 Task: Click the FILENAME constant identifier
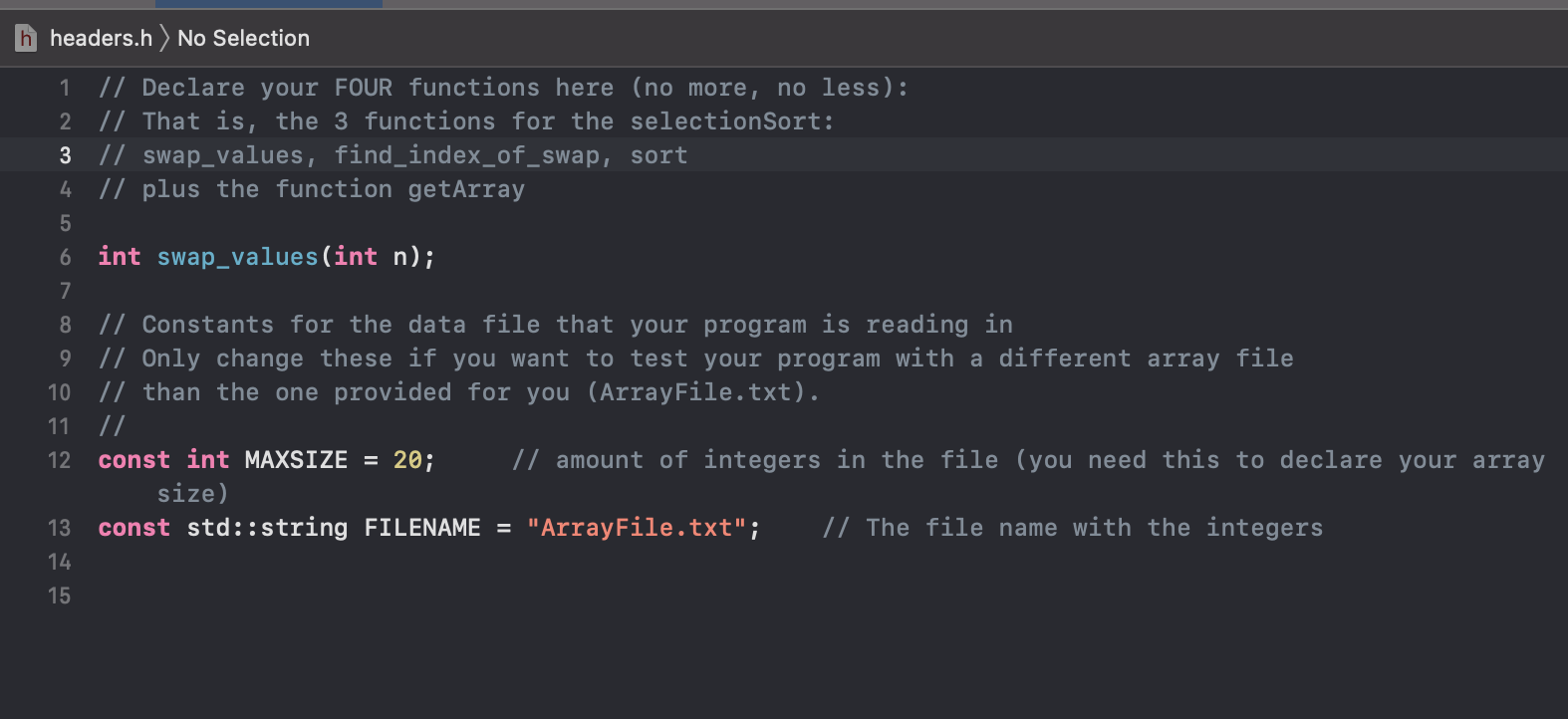point(422,528)
